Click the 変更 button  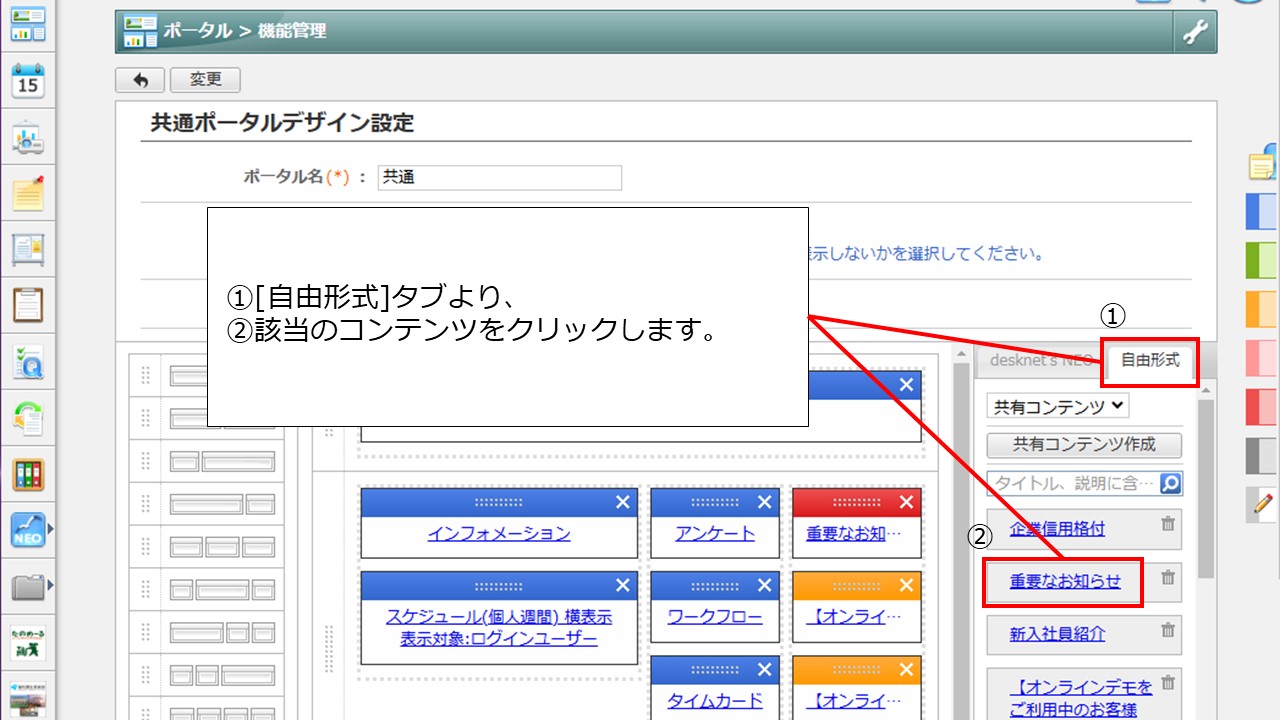[205, 80]
